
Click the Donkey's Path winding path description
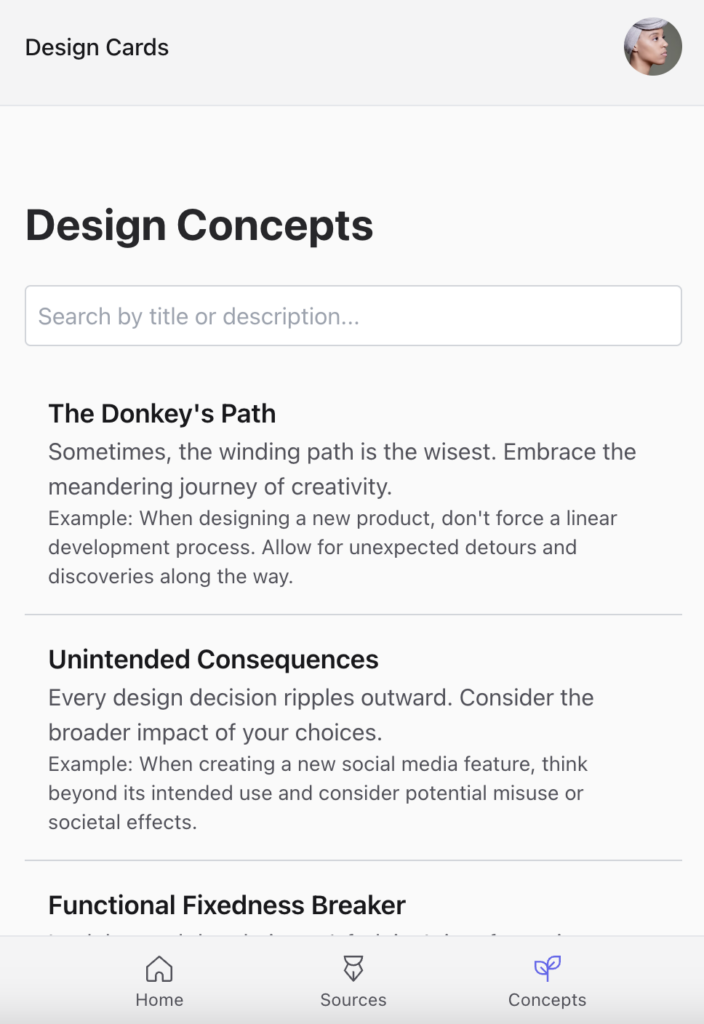pyautogui.click(x=342, y=469)
